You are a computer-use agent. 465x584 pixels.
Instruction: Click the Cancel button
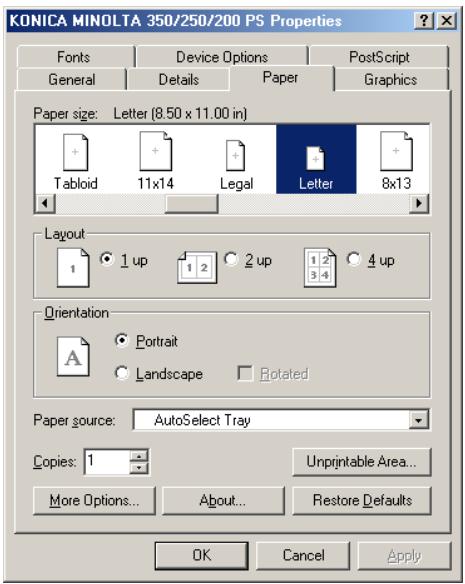(303, 555)
